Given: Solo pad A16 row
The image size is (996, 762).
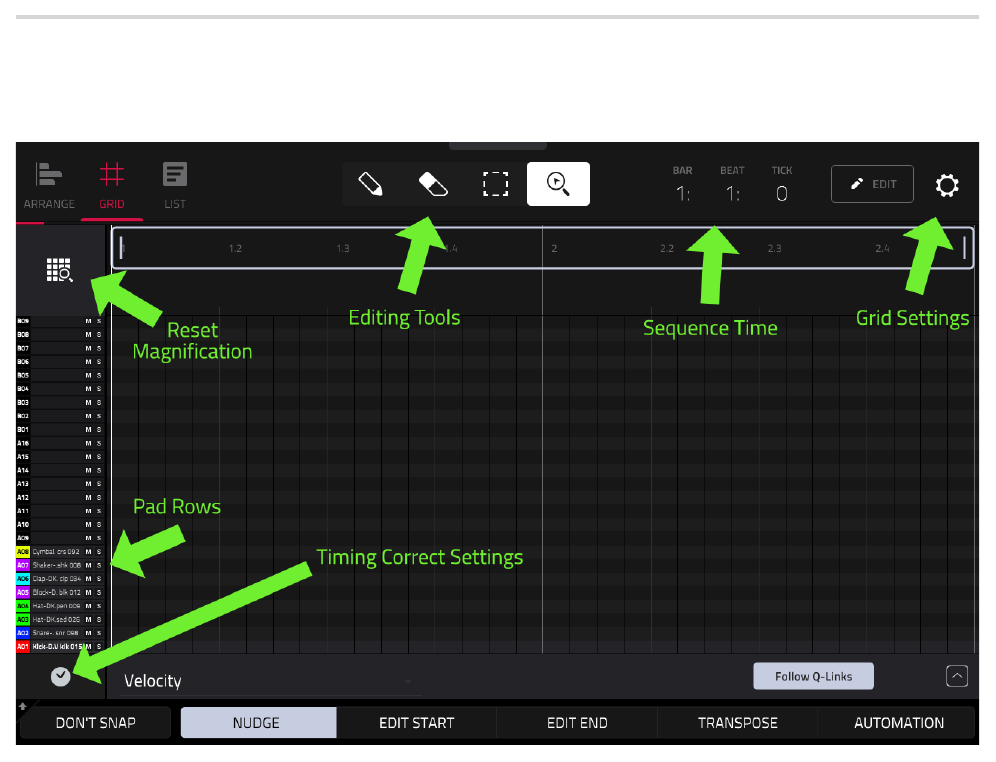Looking at the screenshot, I should [99, 443].
